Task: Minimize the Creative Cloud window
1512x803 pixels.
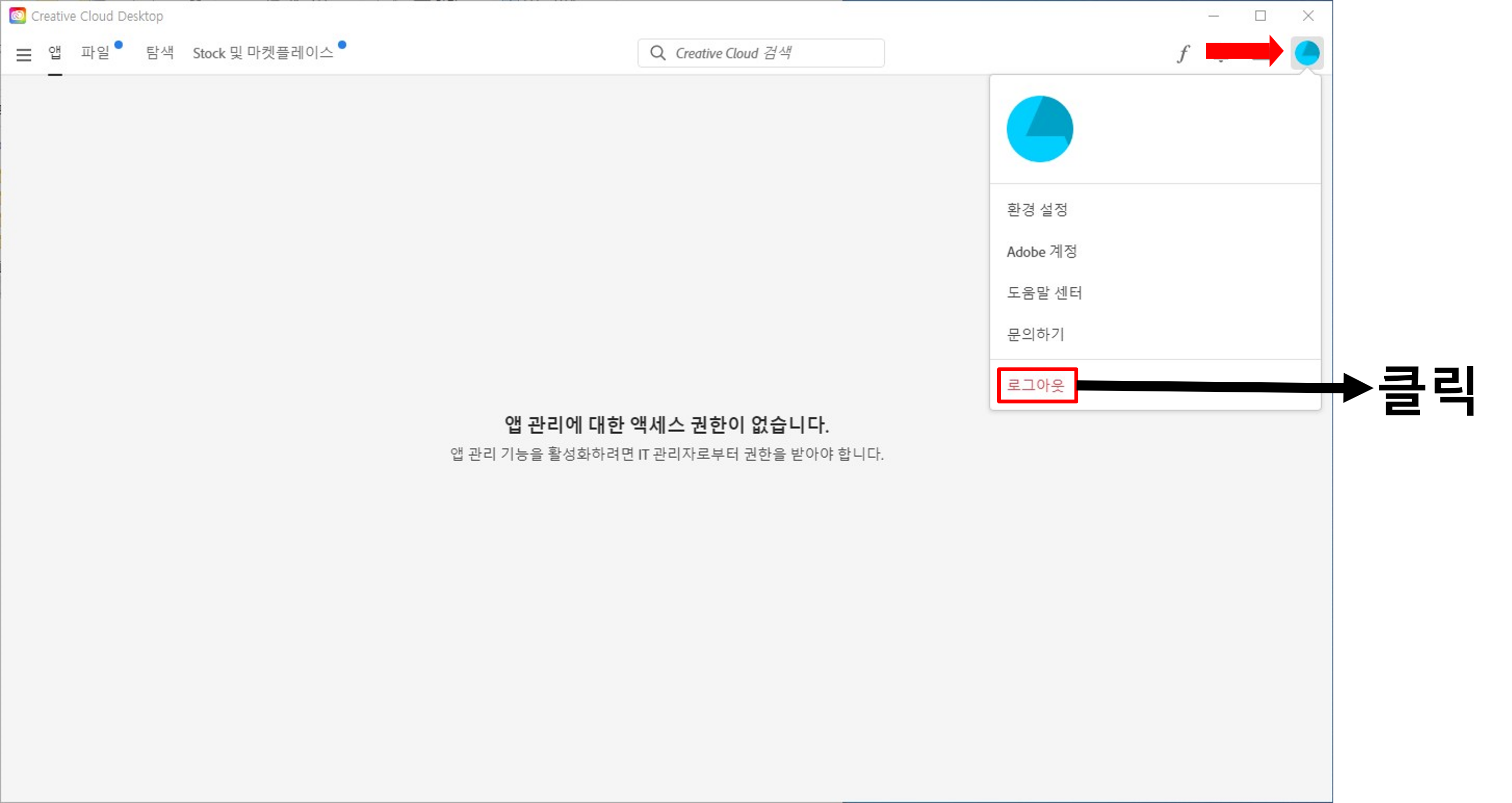Action: (x=1214, y=16)
